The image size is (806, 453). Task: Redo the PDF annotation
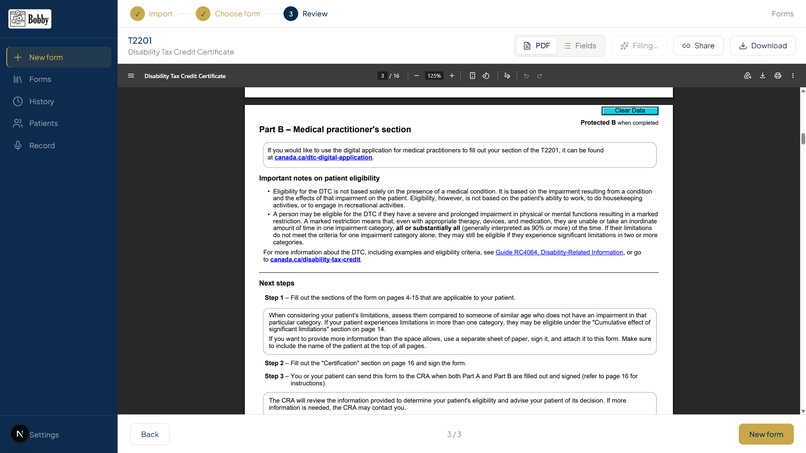coord(540,76)
